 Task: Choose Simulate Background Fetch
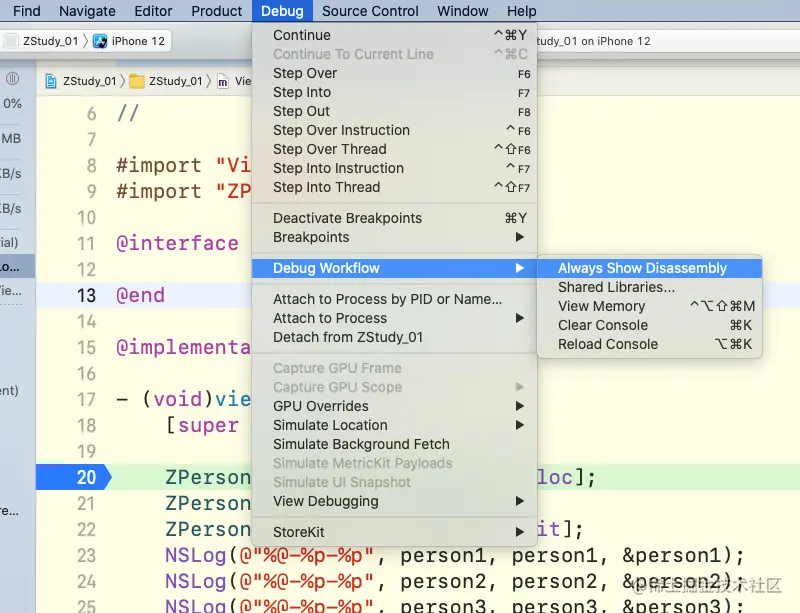tap(394, 444)
